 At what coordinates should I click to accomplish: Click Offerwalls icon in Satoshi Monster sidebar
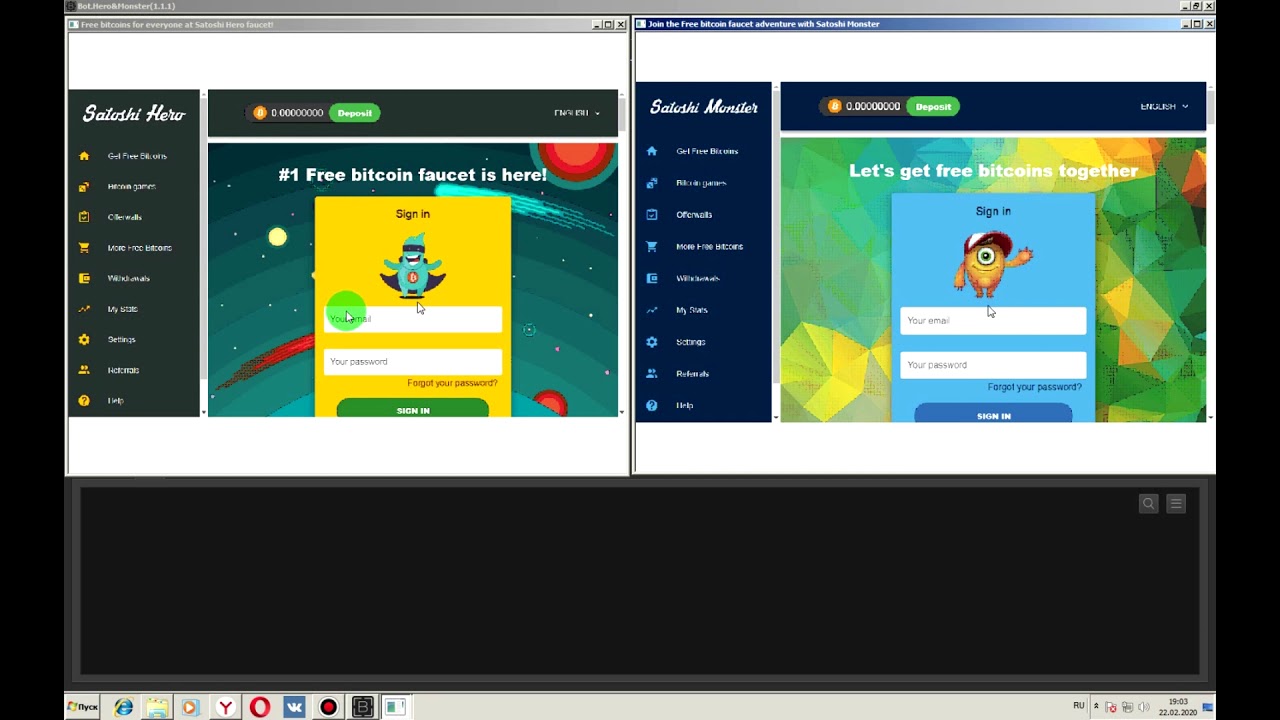652,214
